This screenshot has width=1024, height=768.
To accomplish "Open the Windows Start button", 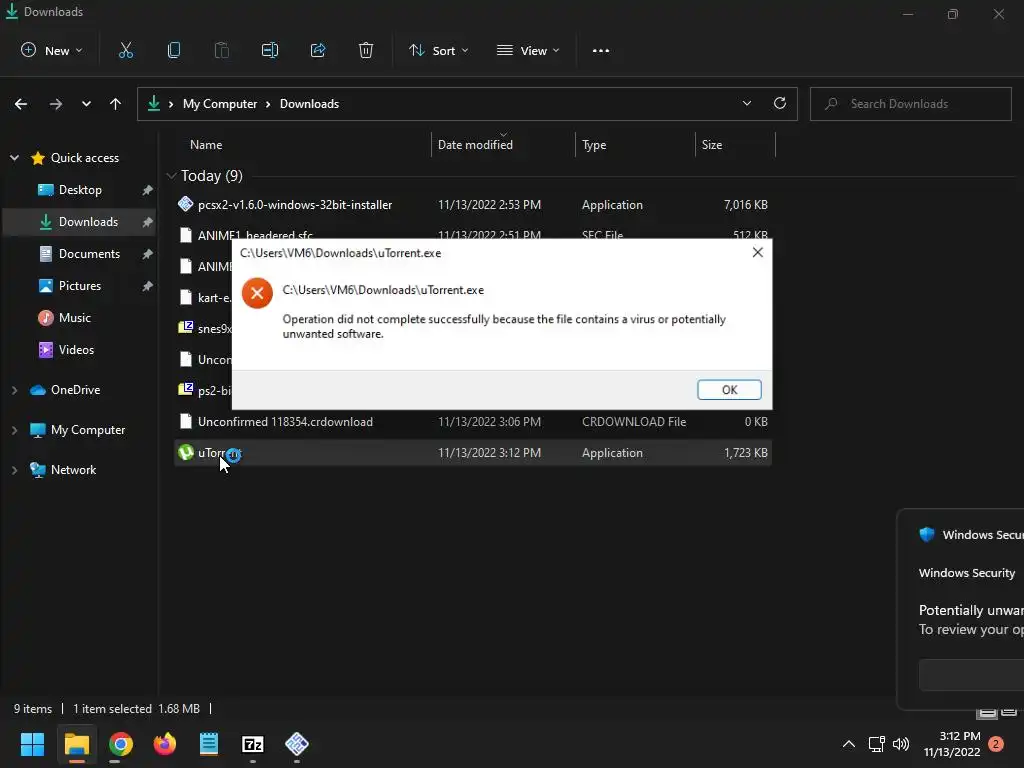I will pyautogui.click(x=32, y=744).
